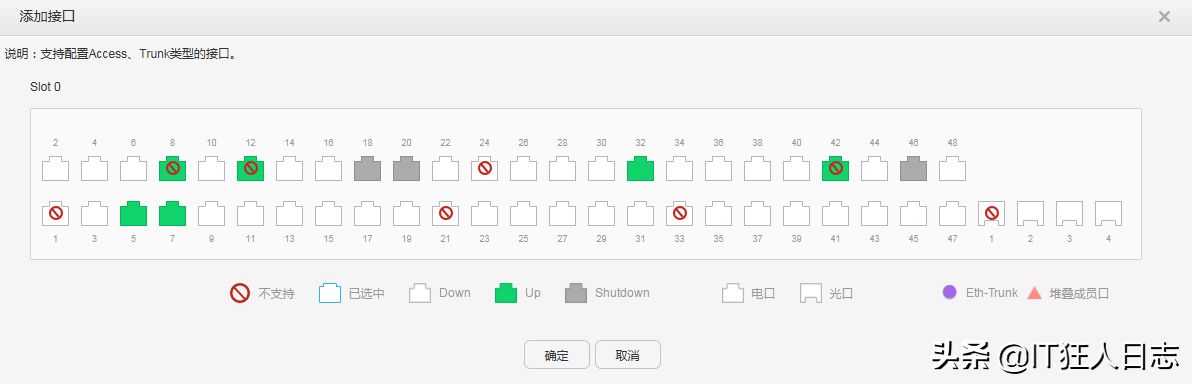The height and width of the screenshot is (384, 1192).
Task: Click the purple Eth-Trunk legend dot
Action: click(x=949, y=292)
